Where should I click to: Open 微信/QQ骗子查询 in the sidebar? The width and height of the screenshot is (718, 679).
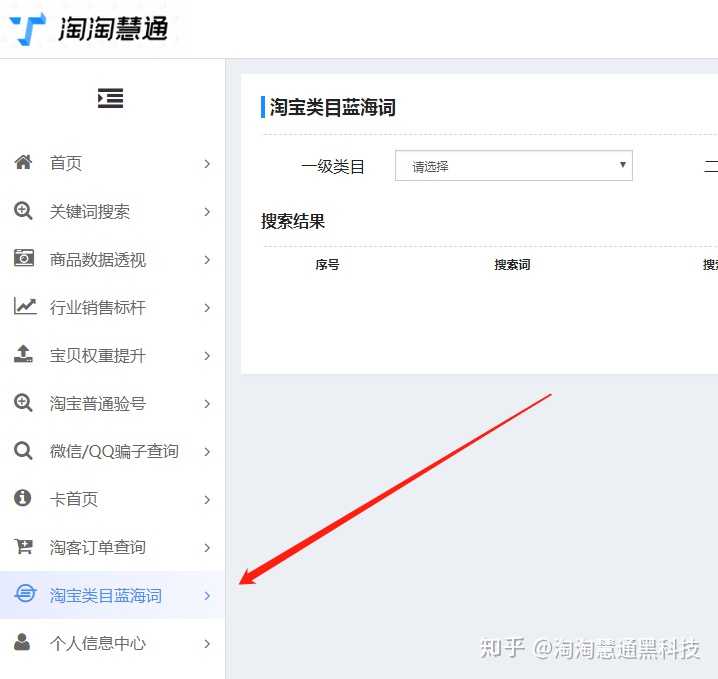tap(112, 451)
